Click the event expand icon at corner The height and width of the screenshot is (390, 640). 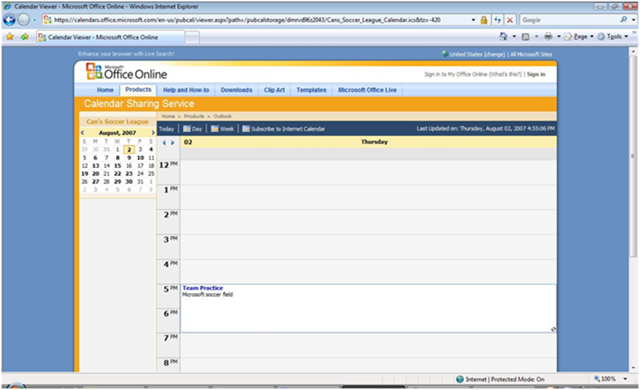[x=553, y=329]
